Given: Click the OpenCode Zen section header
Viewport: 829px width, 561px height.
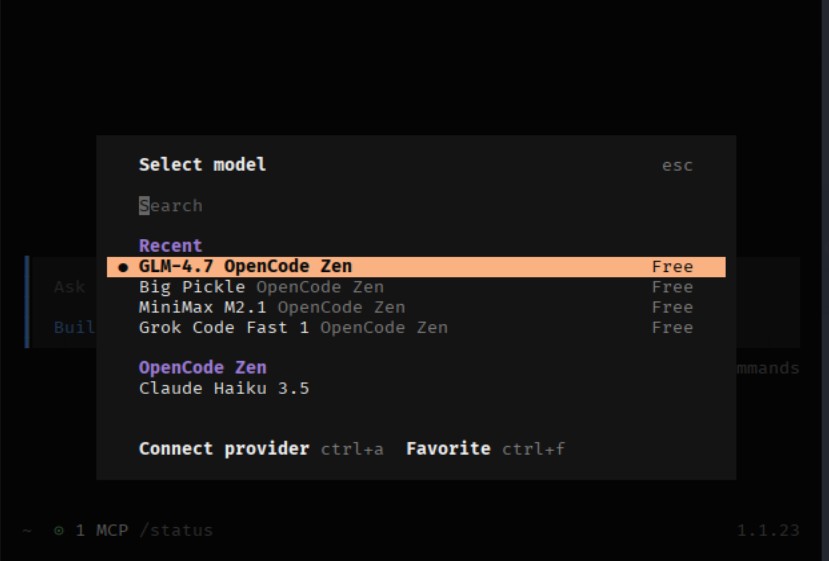Looking at the screenshot, I should (202, 367).
